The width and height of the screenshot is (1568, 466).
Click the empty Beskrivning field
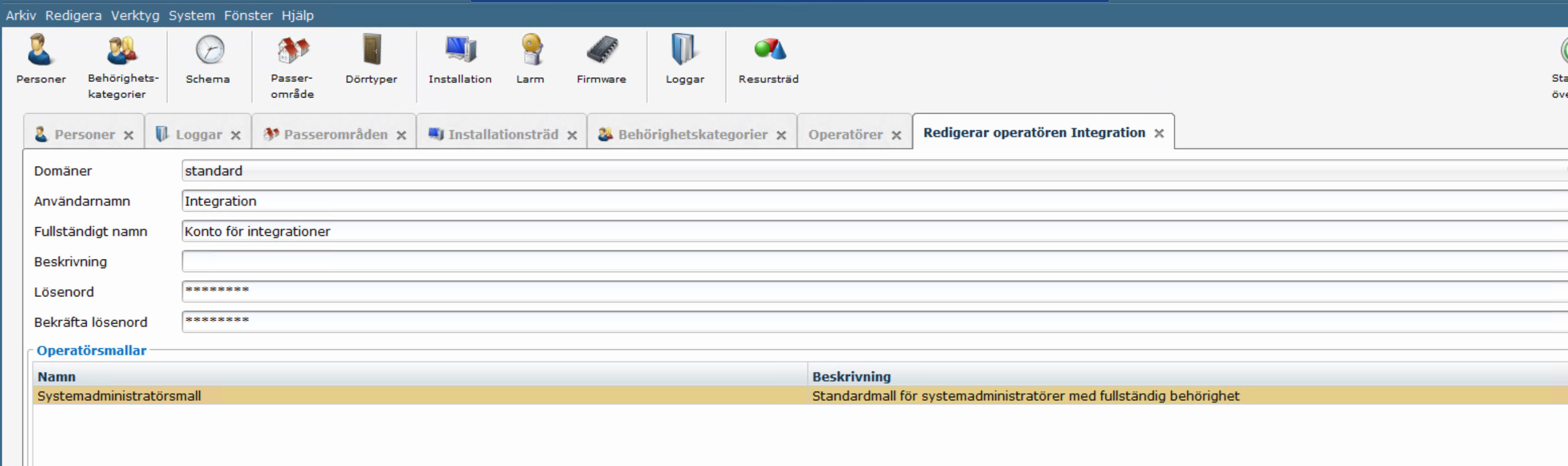[x=875, y=262]
